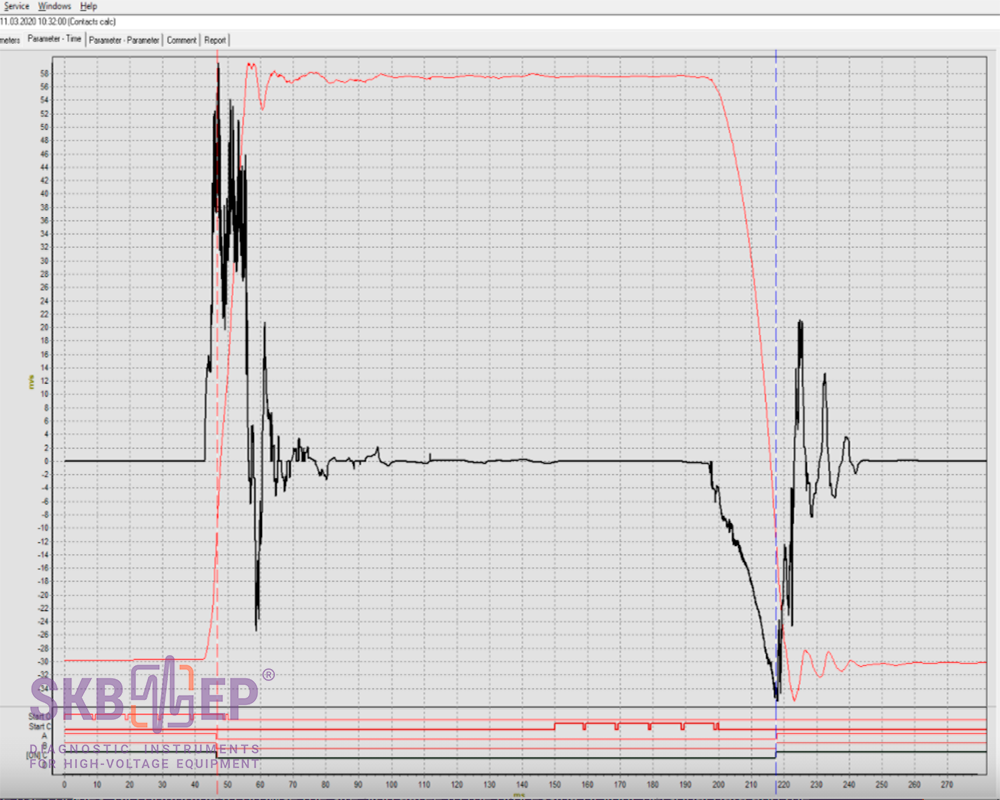Open the Windows menu

click(54, 6)
